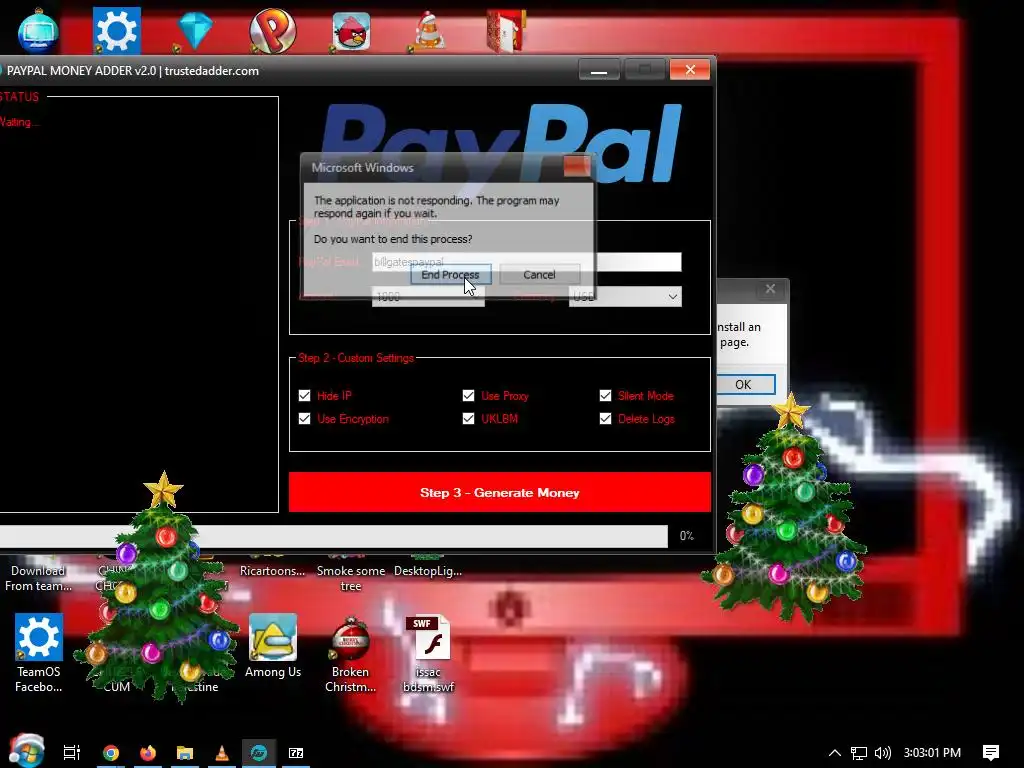This screenshot has width=1024, height=768.
Task: Minimize the PayPal Money Adder window
Action: pyautogui.click(x=599, y=70)
